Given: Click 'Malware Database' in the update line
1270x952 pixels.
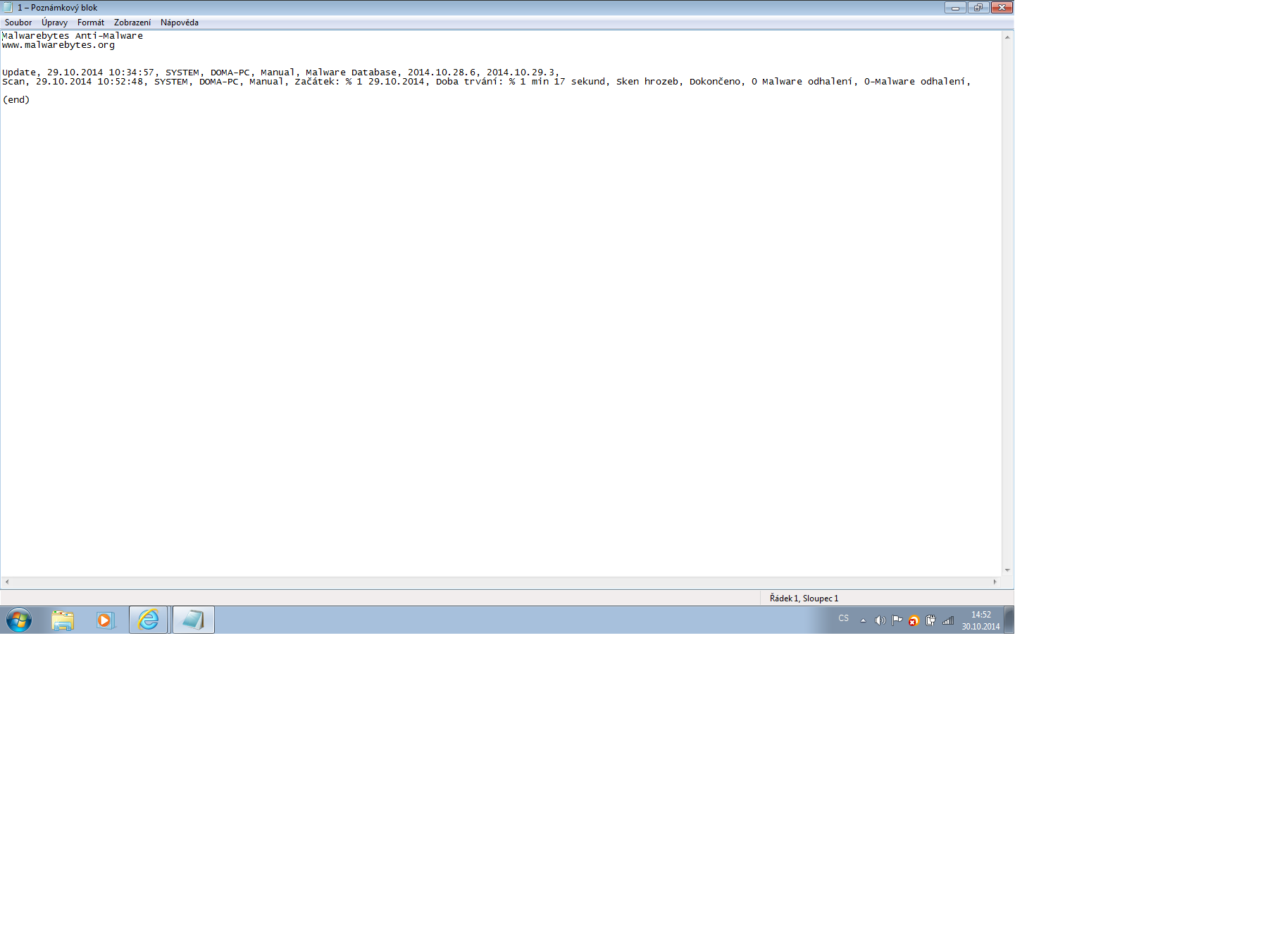Looking at the screenshot, I should 351,73.
